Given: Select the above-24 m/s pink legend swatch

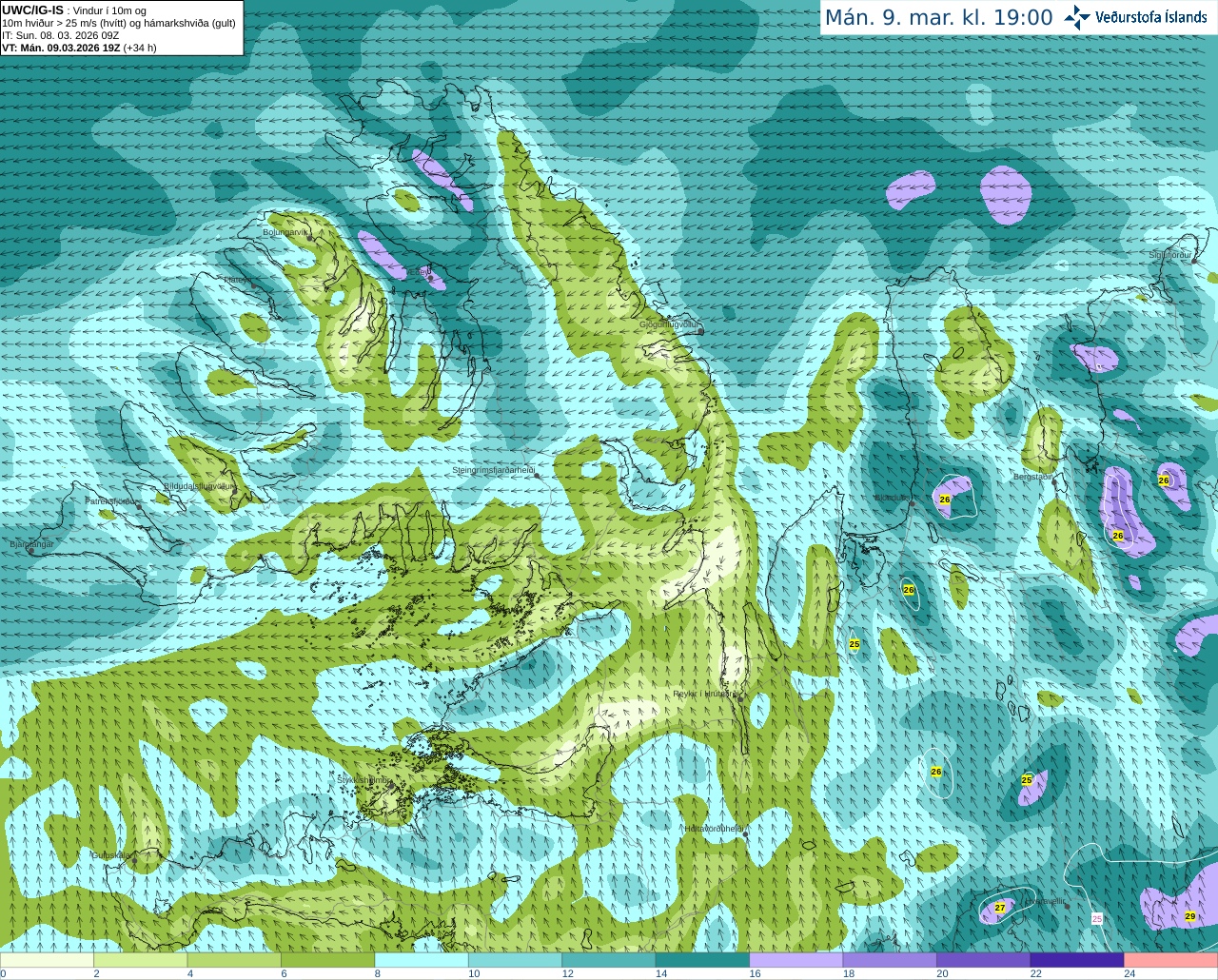Looking at the screenshot, I should tap(1170, 960).
